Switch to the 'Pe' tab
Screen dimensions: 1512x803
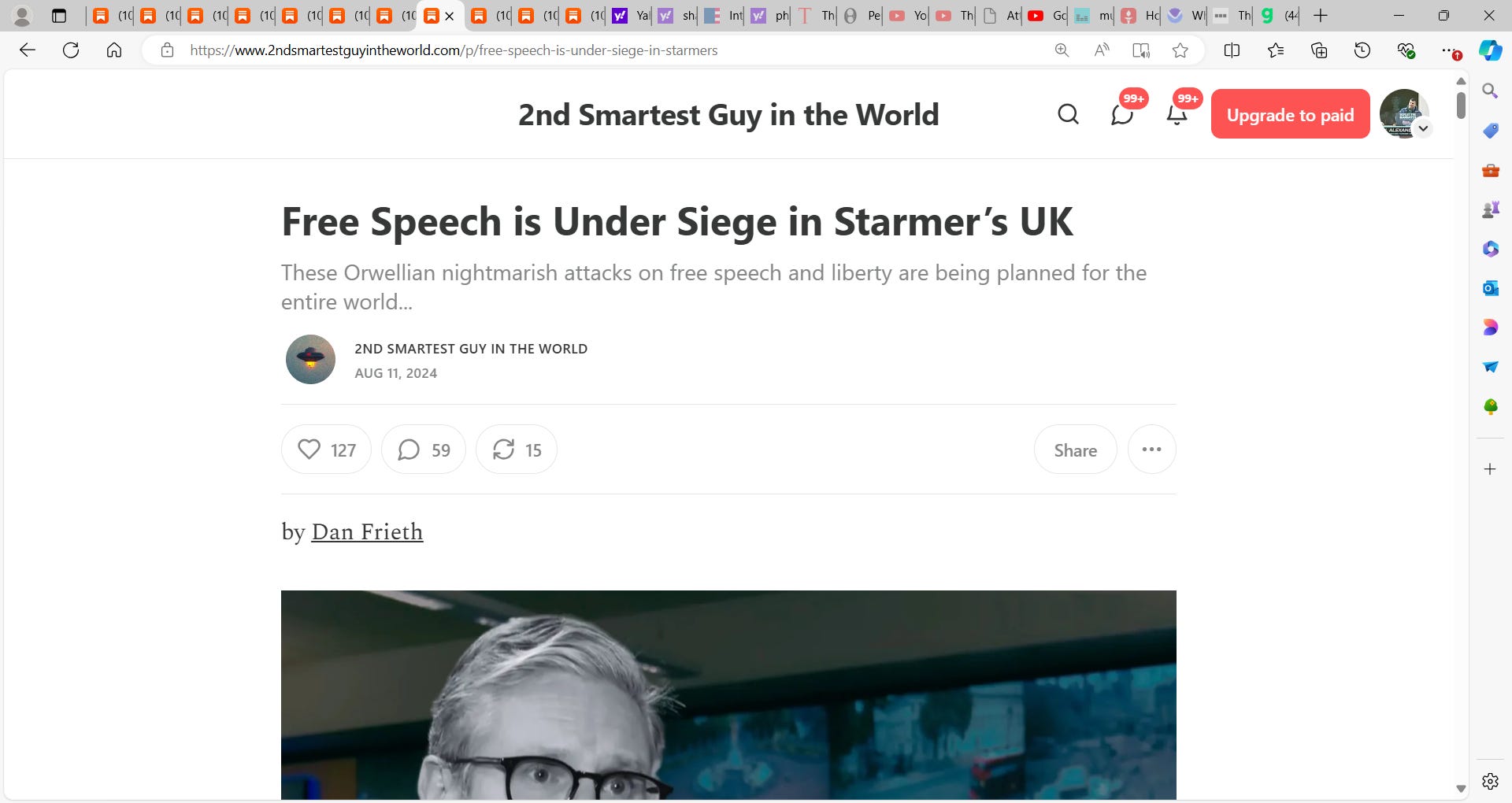pyautogui.click(x=862, y=16)
